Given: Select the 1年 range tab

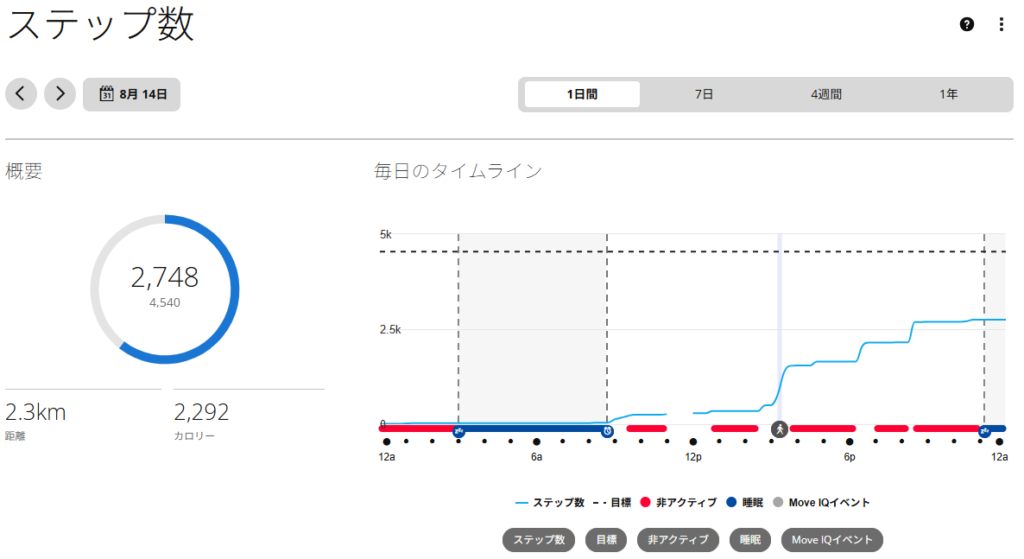Looking at the screenshot, I should (x=948, y=94).
